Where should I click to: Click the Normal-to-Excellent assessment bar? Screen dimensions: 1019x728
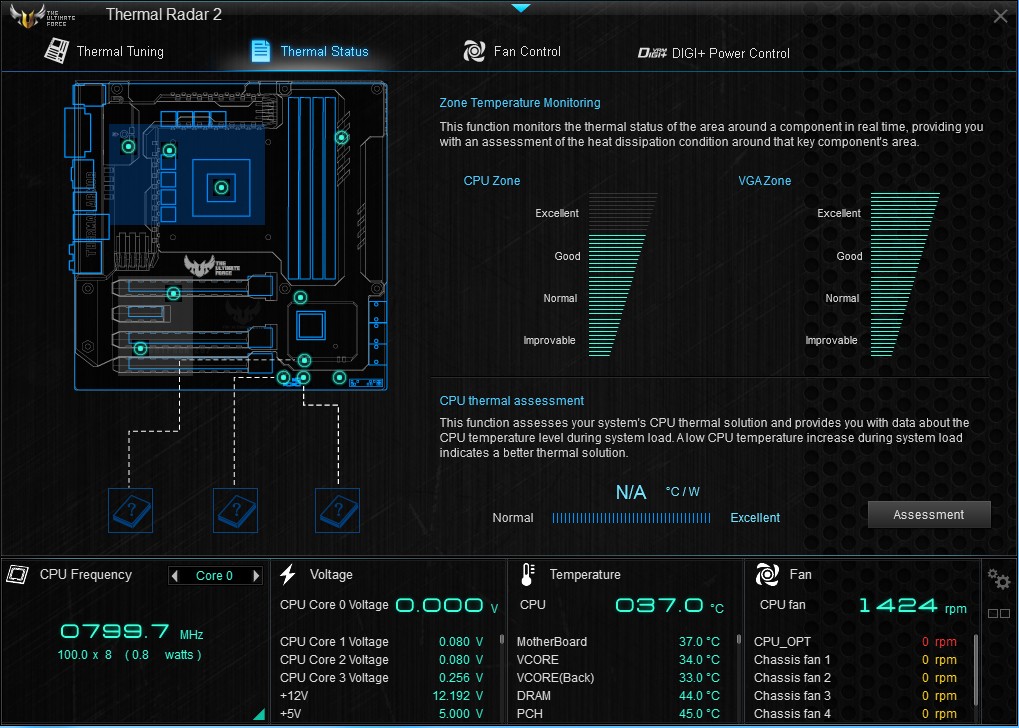point(631,518)
